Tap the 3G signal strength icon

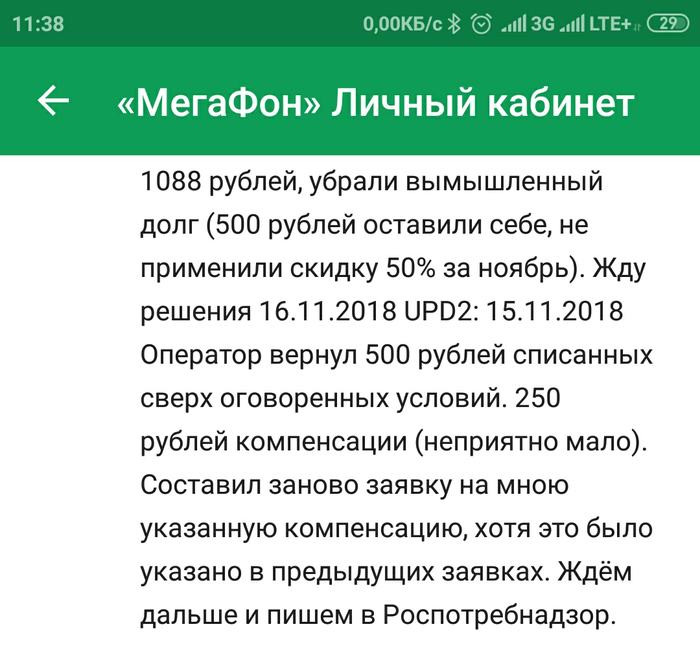tap(528, 24)
